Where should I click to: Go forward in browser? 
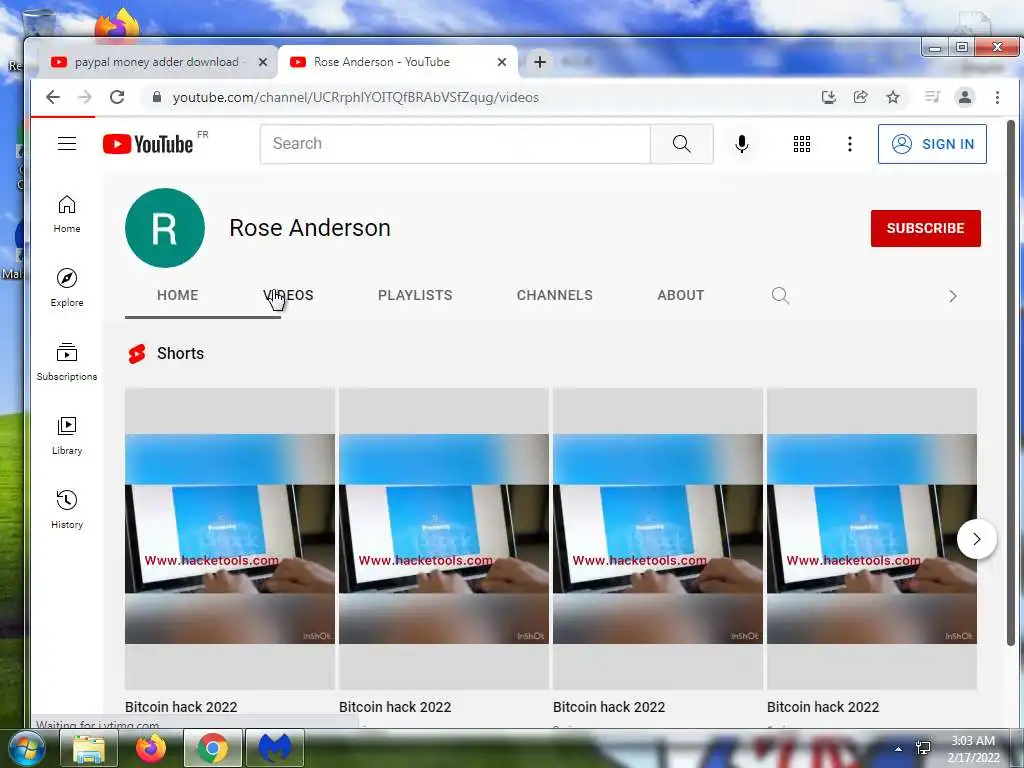click(x=85, y=97)
